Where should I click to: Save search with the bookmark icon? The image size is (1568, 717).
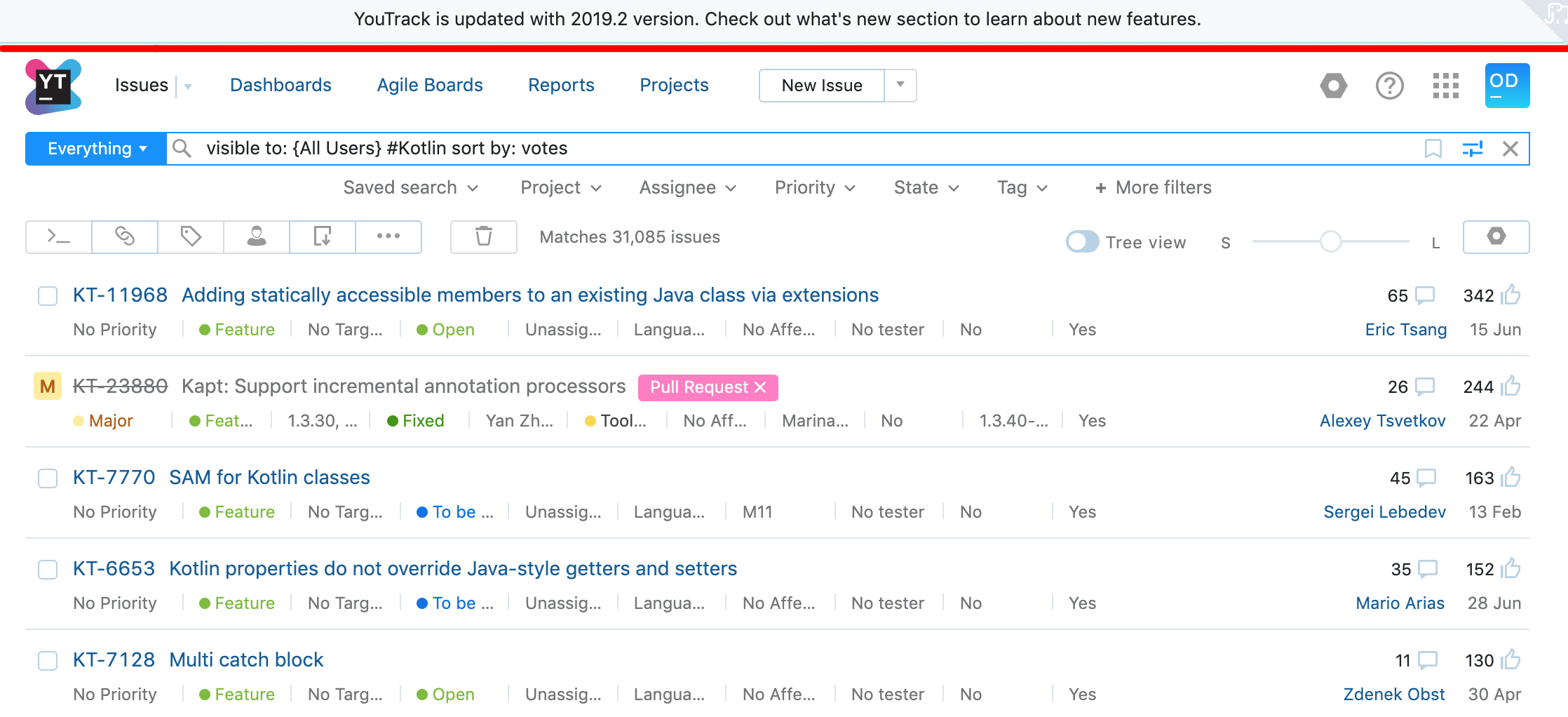coord(1433,149)
